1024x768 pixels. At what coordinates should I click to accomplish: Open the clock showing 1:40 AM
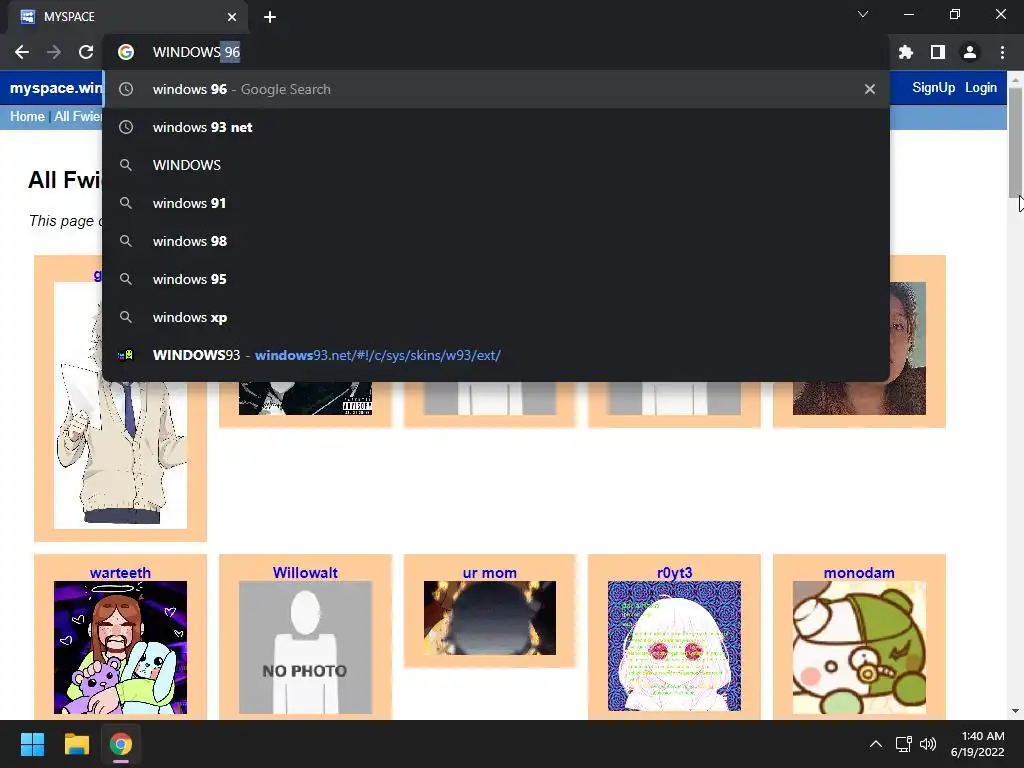pos(978,744)
